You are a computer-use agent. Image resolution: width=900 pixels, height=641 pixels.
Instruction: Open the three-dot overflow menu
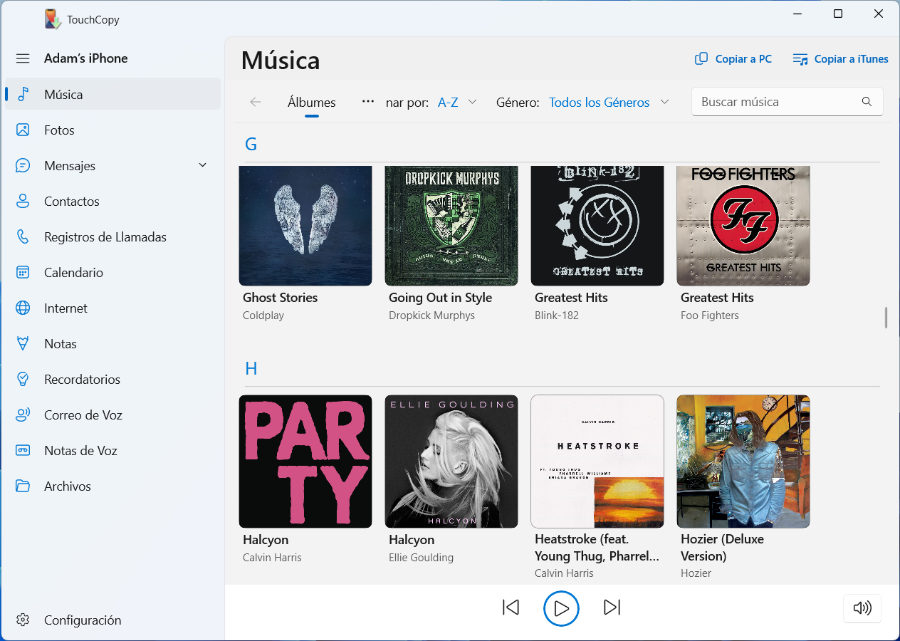click(368, 101)
